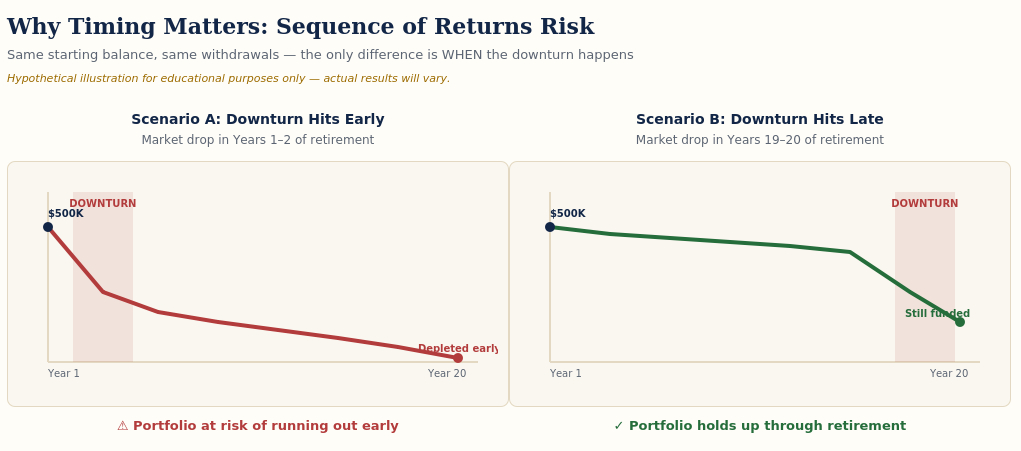The height and width of the screenshot is (451, 1021).
Task: Select the red DOWNTURN label in Scenario A
Action: (x=103, y=204)
